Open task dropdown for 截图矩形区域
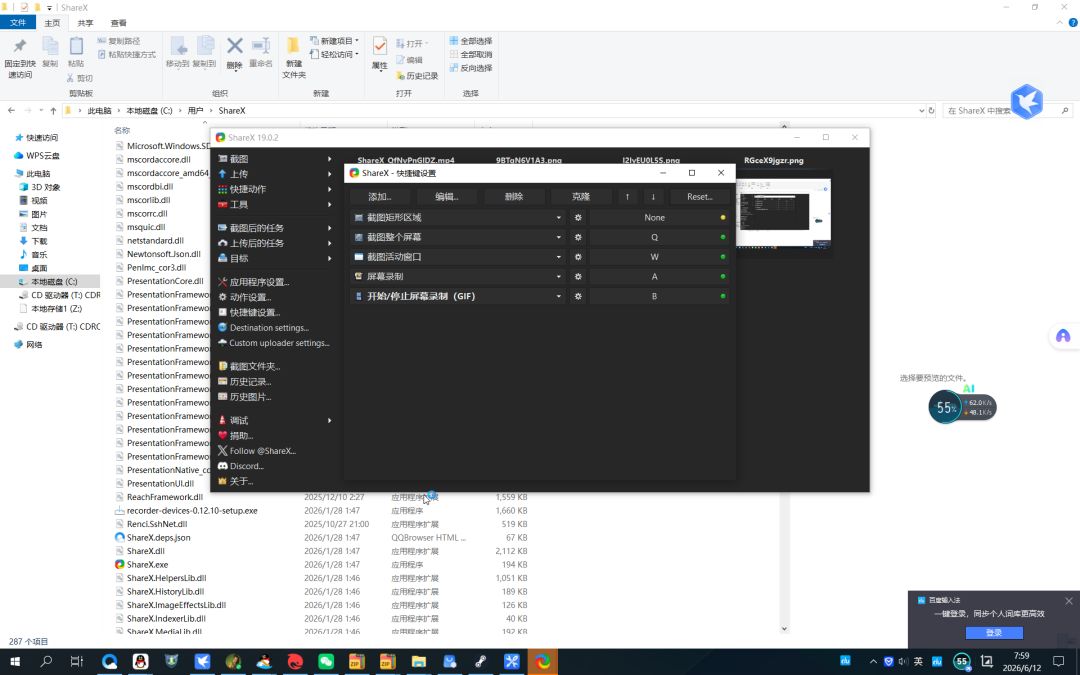The image size is (1080, 675). tap(559, 218)
